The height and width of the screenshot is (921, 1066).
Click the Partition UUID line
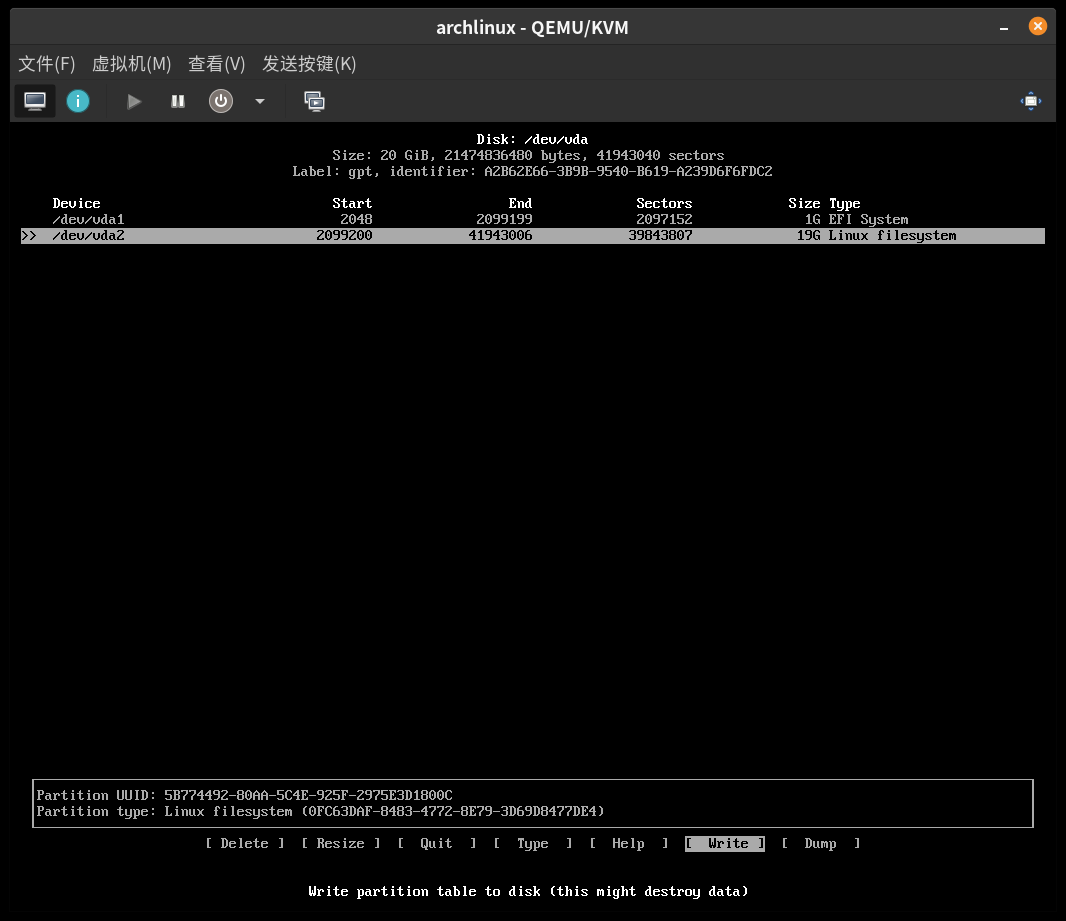244,795
